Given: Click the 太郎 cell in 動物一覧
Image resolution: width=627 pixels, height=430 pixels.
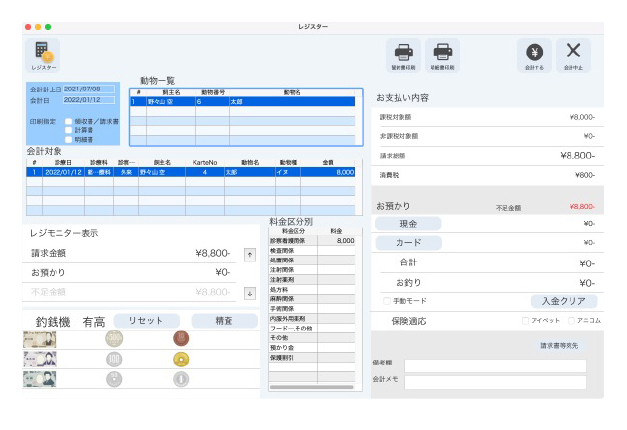Looking at the screenshot, I should coord(292,102).
